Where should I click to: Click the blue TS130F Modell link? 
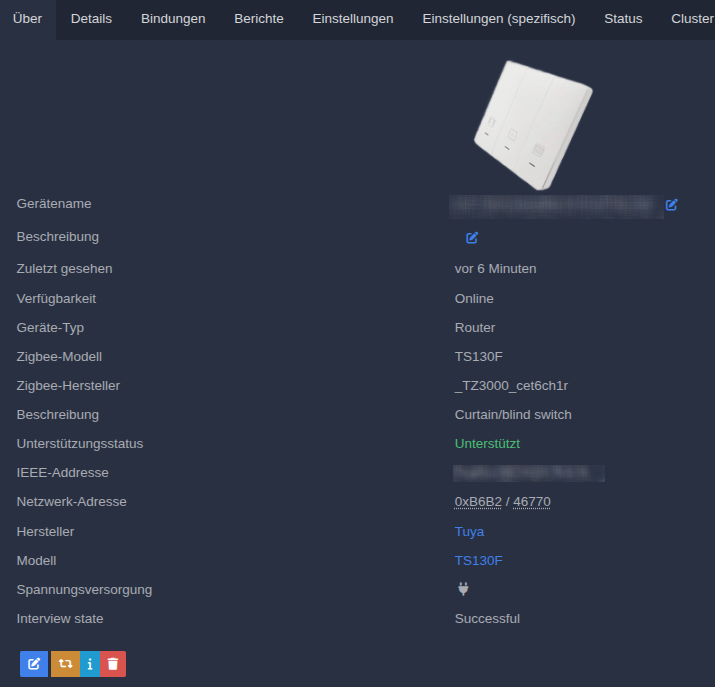pyautogui.click(x=478, y=560)
